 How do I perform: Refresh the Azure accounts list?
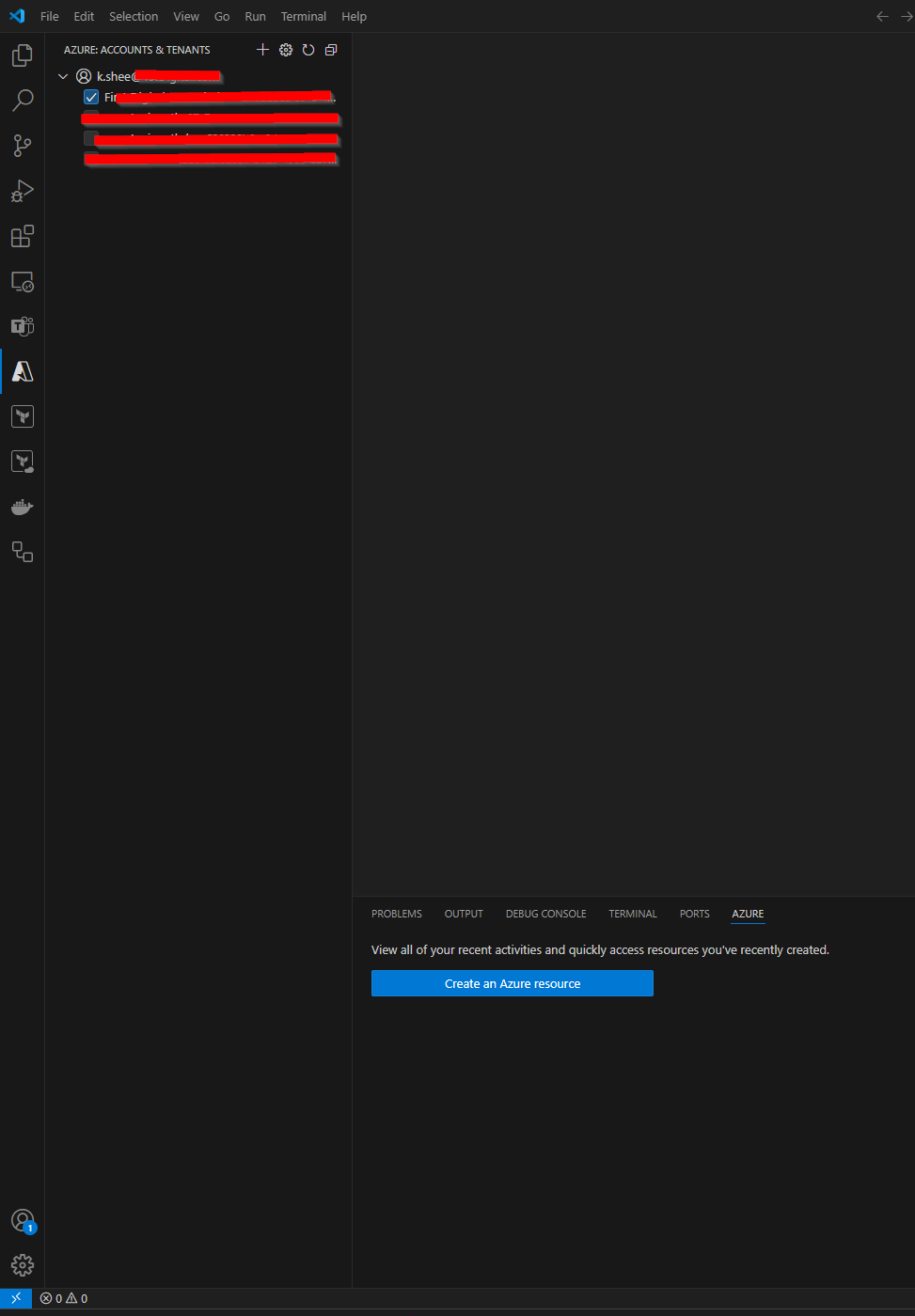click(308, 50)
